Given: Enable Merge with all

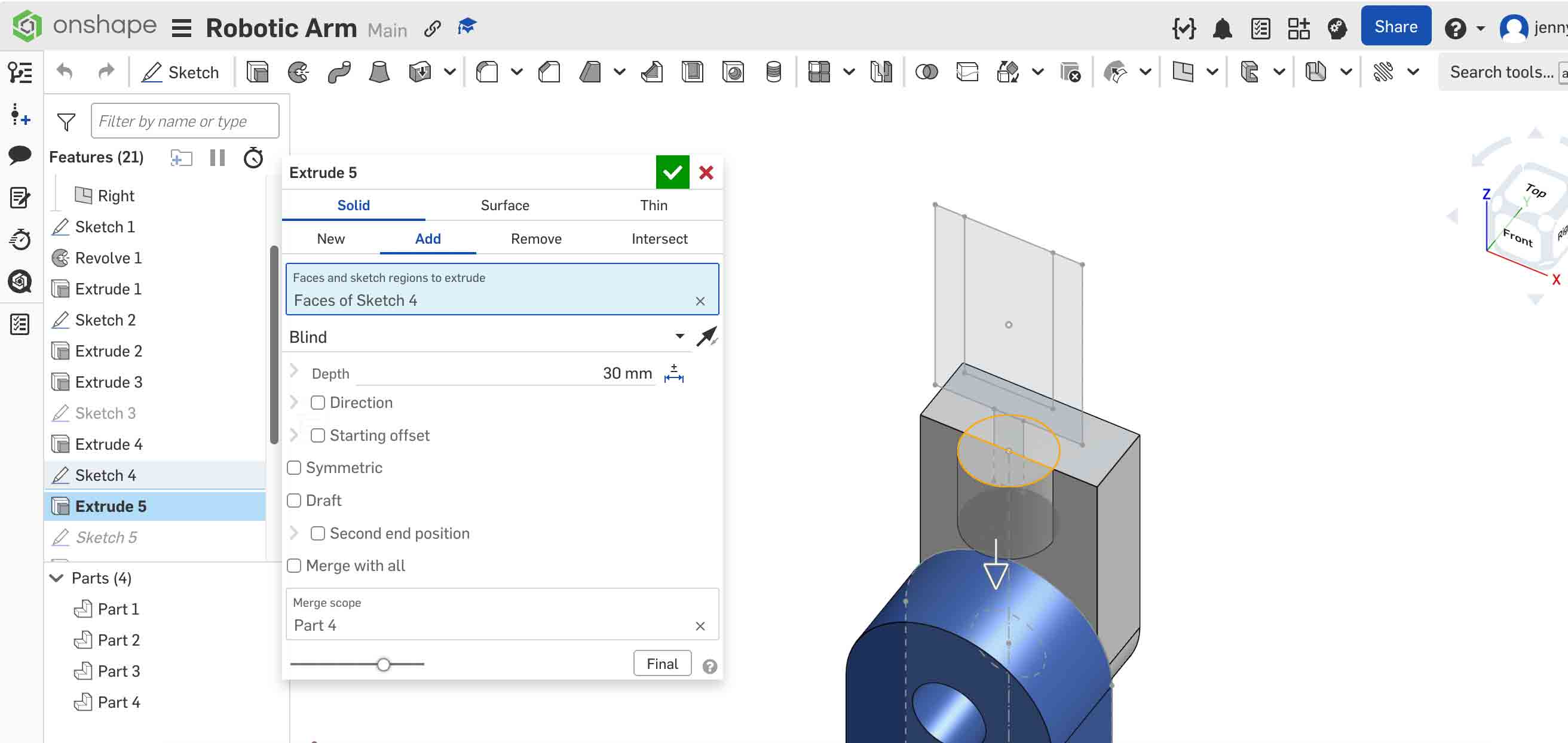Looking at the screenshot, I should 294,565.
